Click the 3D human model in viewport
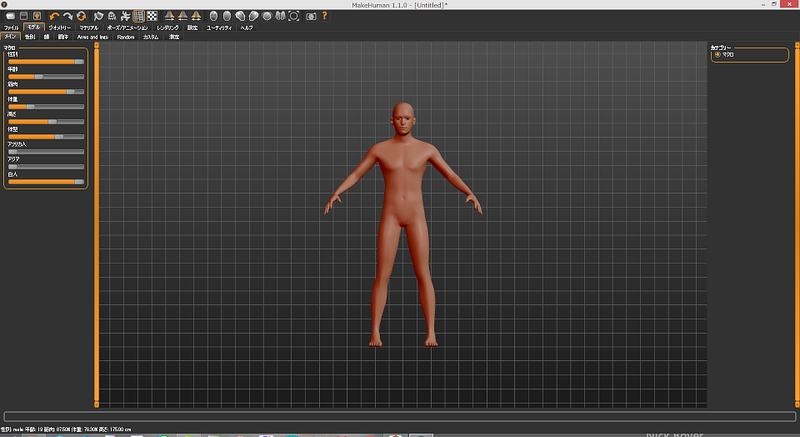The image size is (800, 437). 403,224
